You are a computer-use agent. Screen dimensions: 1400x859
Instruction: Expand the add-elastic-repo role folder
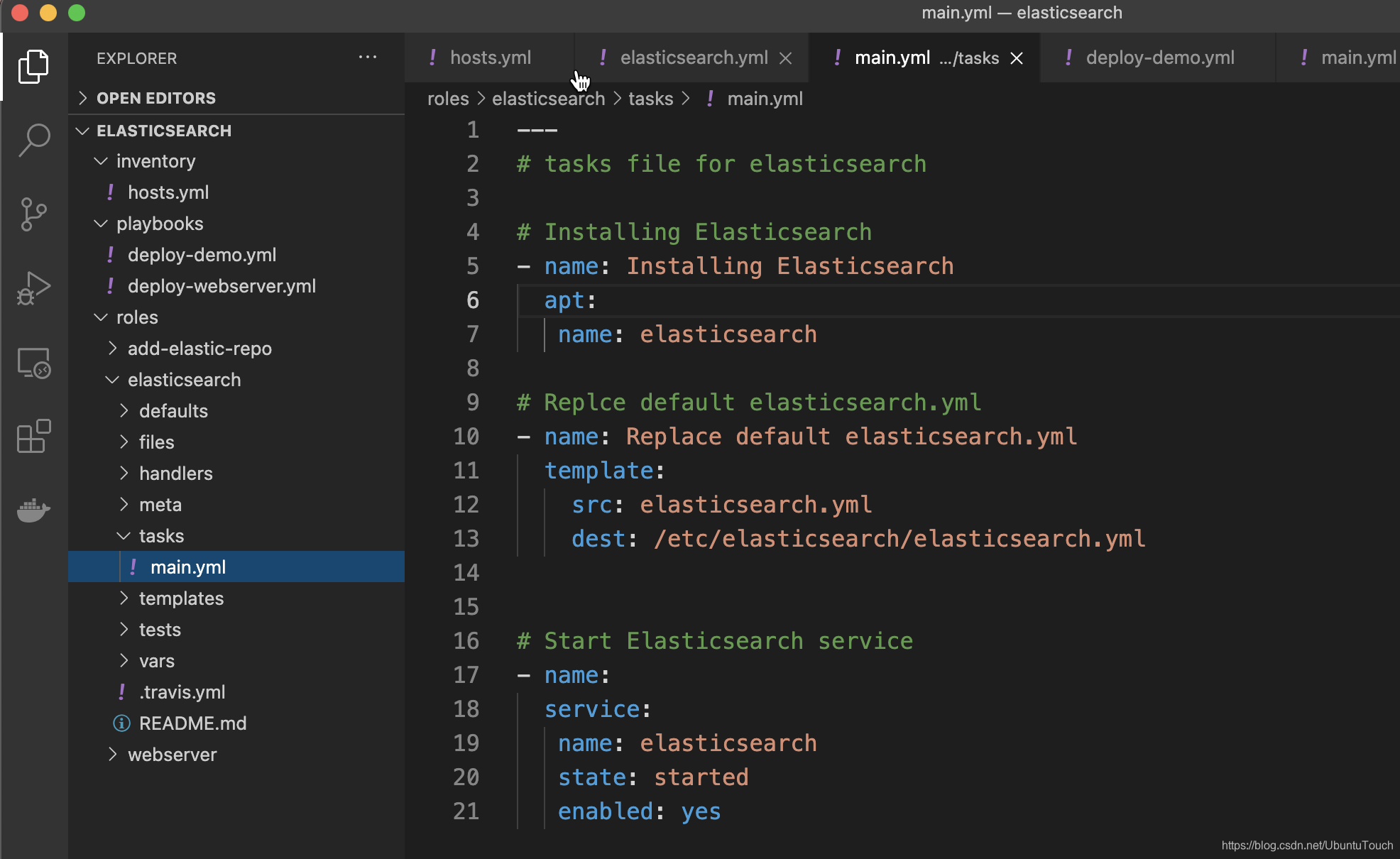(x=199, y=349)
